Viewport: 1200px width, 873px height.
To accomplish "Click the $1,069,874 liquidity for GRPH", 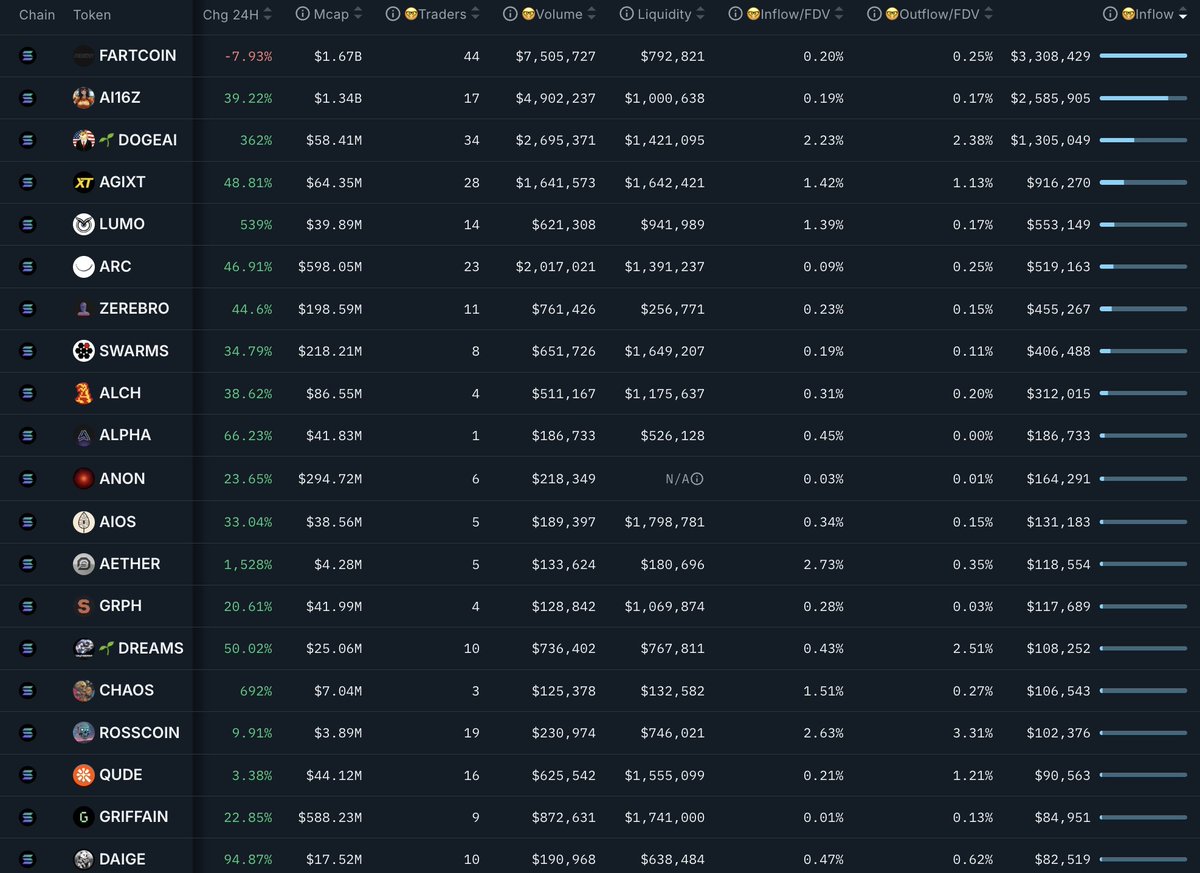I will (x=664, y=606).
